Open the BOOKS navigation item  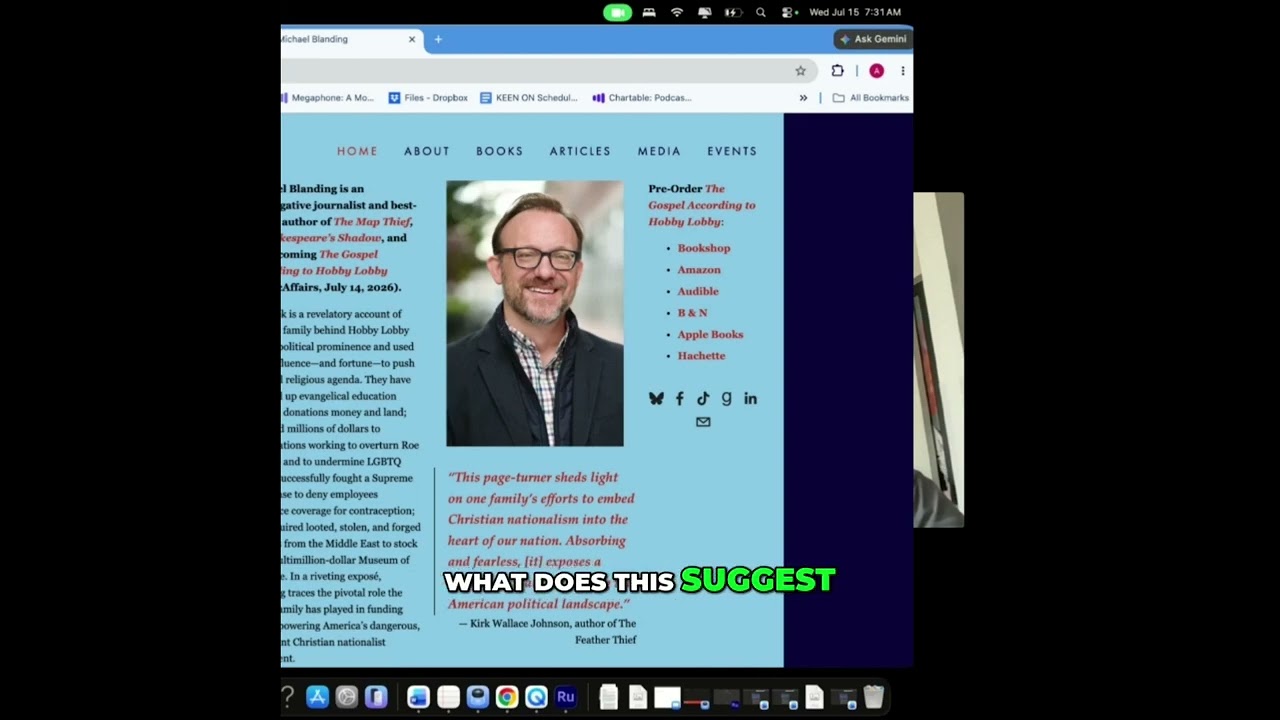(x=500, y=151)
